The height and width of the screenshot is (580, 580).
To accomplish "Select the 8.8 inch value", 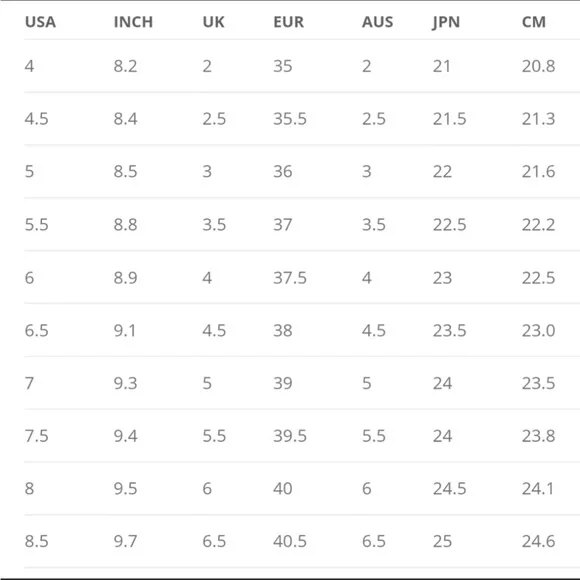I will (125, 225).
